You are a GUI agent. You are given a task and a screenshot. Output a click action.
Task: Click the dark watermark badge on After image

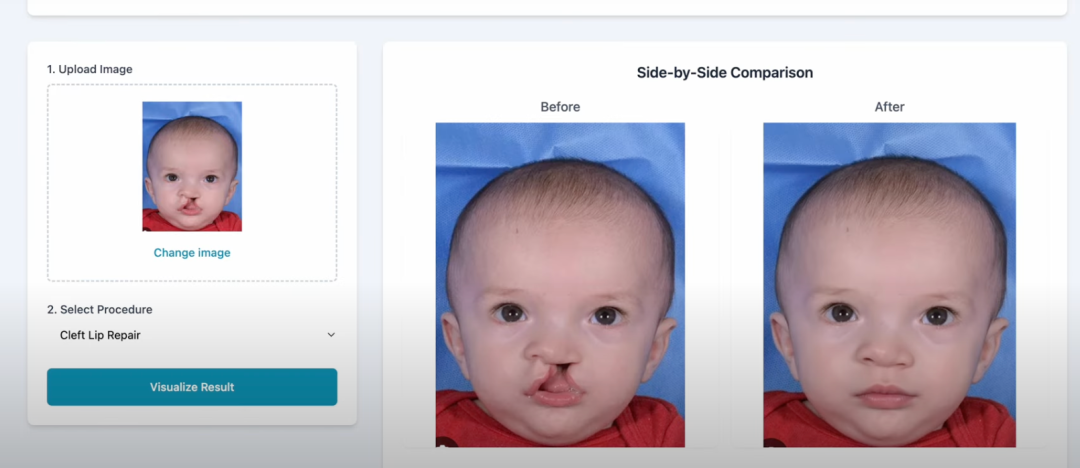coord(771,442)
